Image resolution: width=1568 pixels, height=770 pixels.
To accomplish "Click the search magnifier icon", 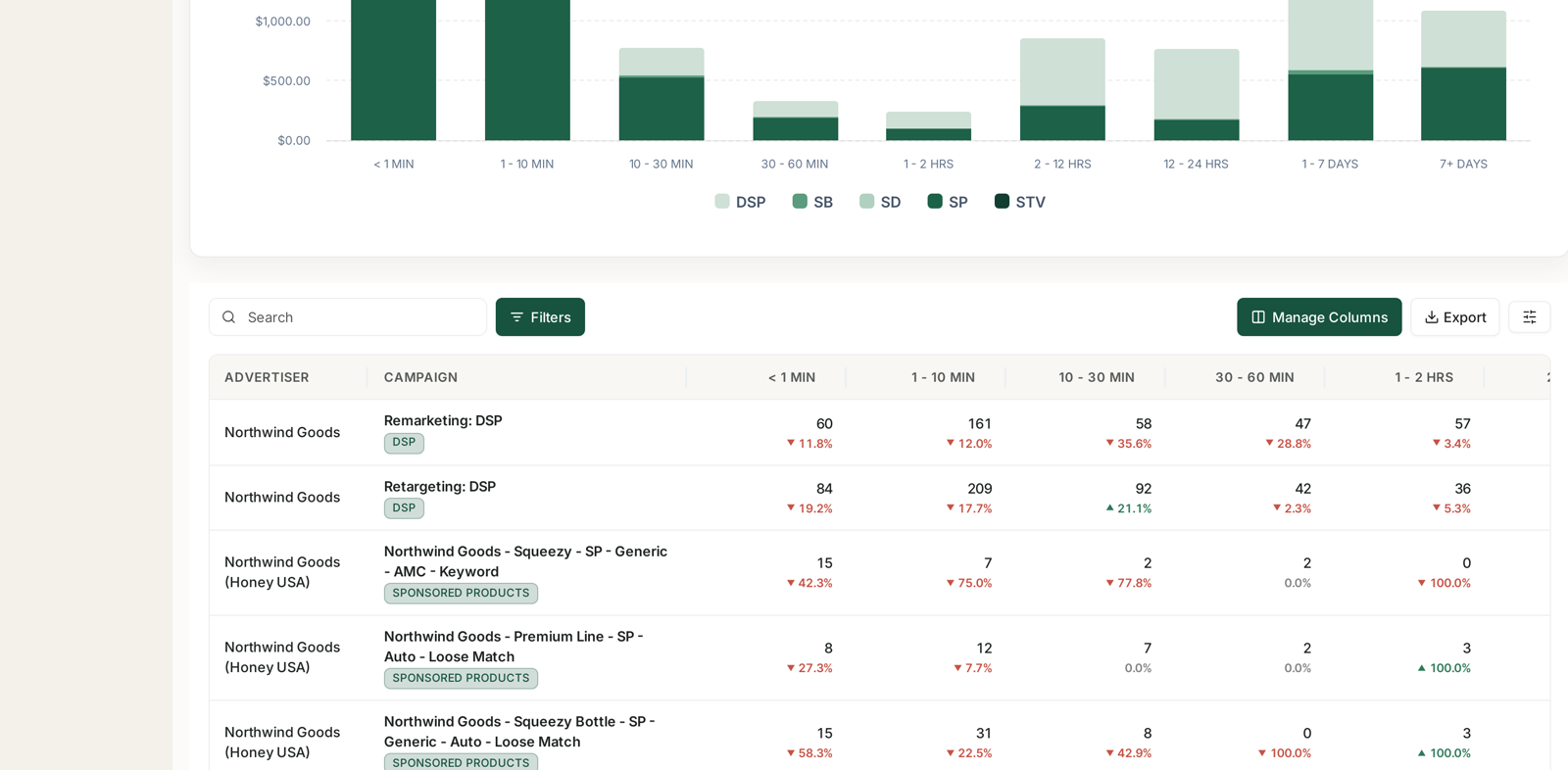I will (x=228, y=317).
